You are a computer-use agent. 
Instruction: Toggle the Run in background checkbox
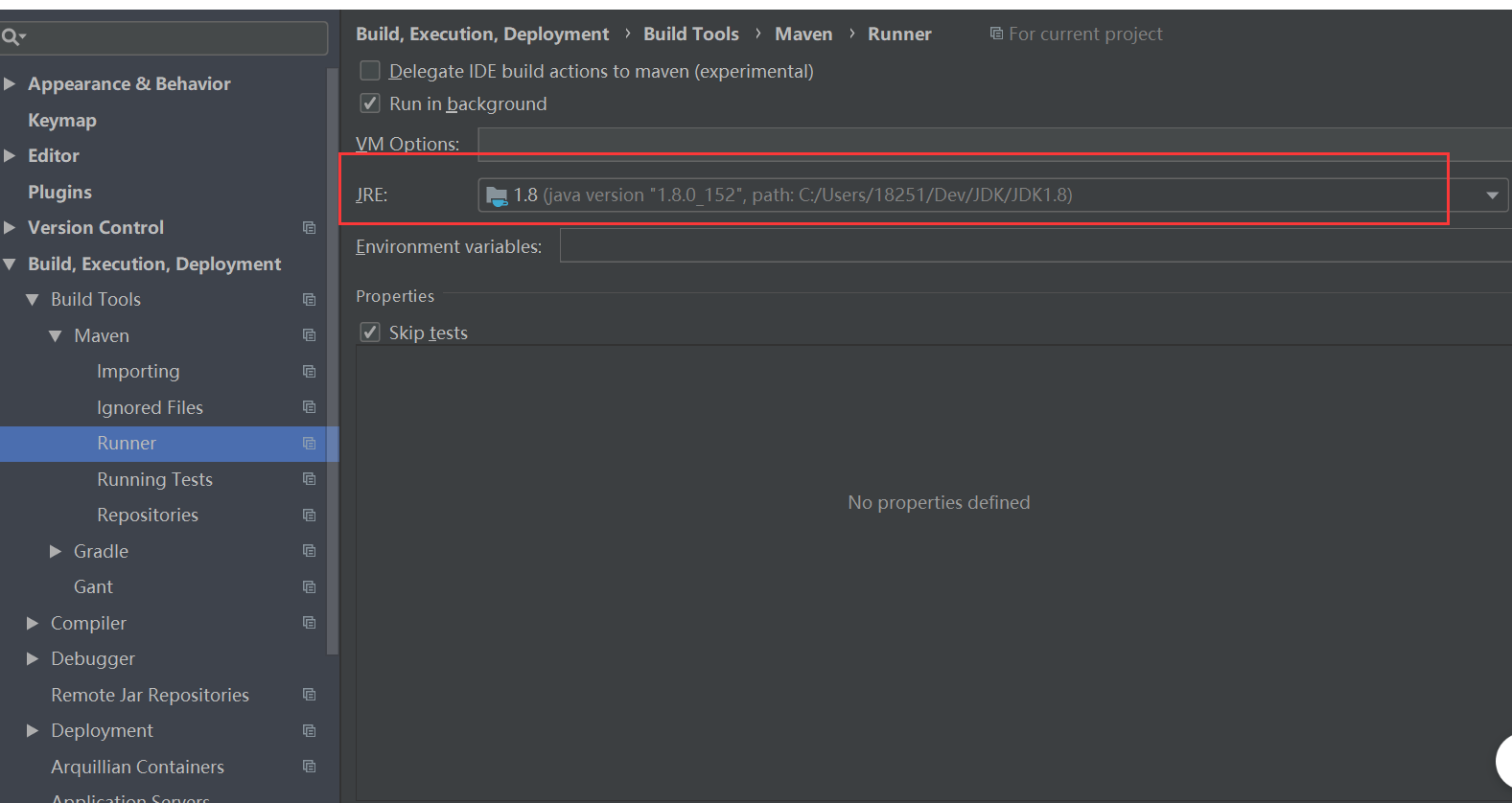(x=369, y=103)
